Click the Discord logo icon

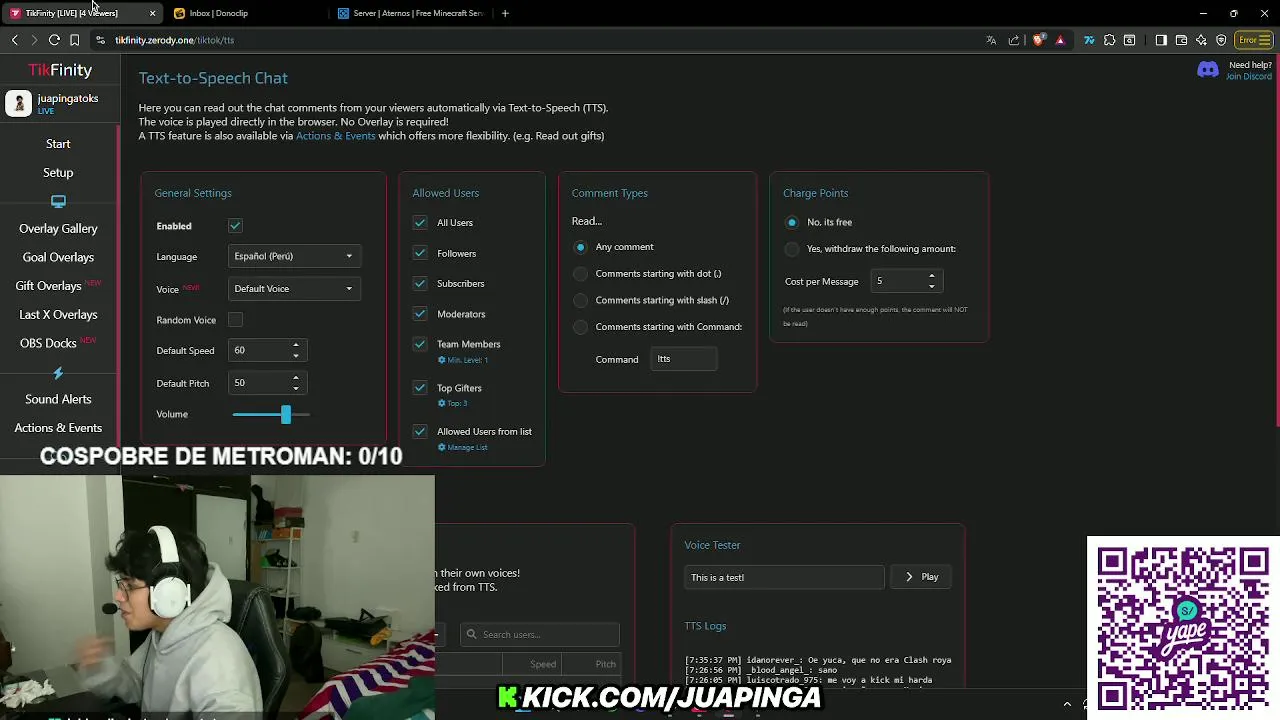click(x=1208, y=70)
